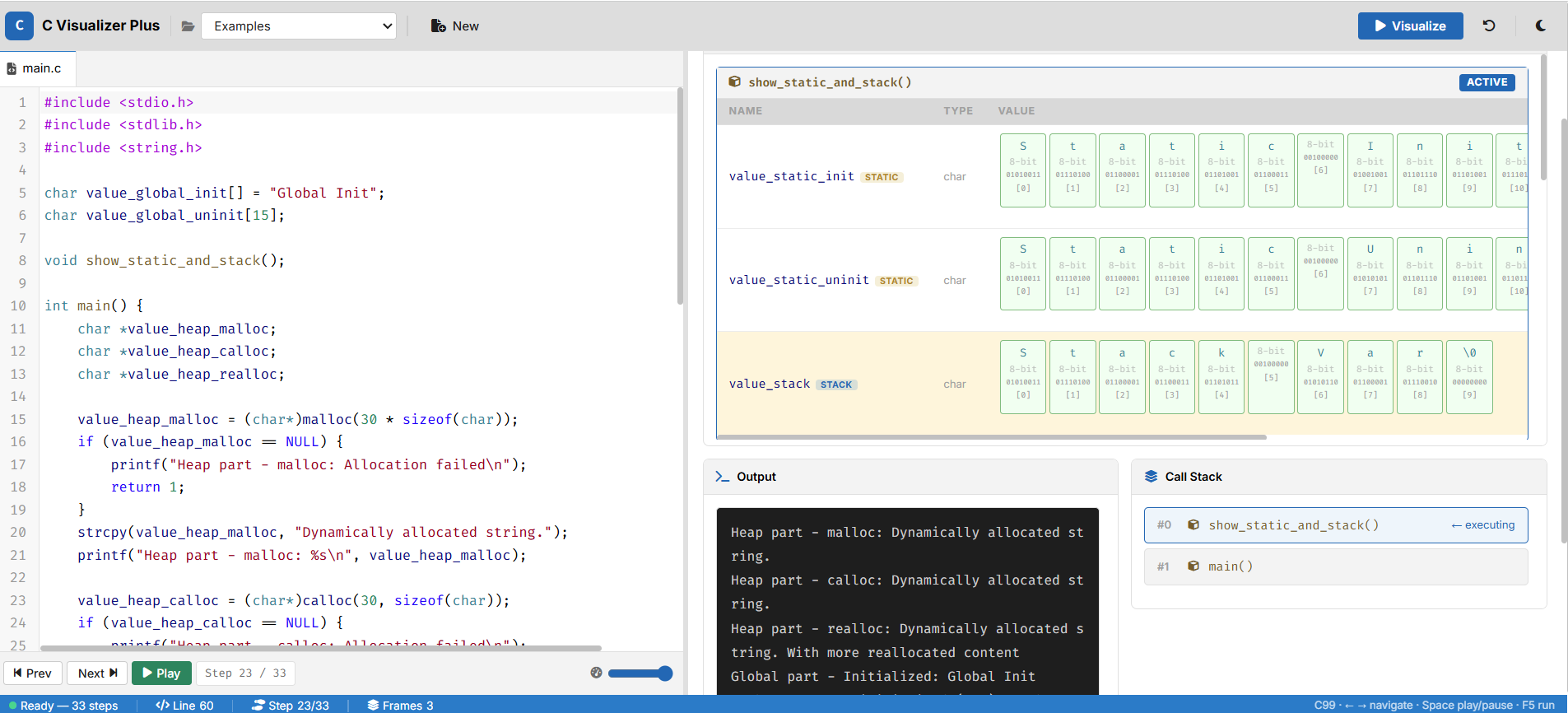Start playback with the Play button
Image resolution: width=1568 pixels, height=713 pixels.
tap(161, 673)
